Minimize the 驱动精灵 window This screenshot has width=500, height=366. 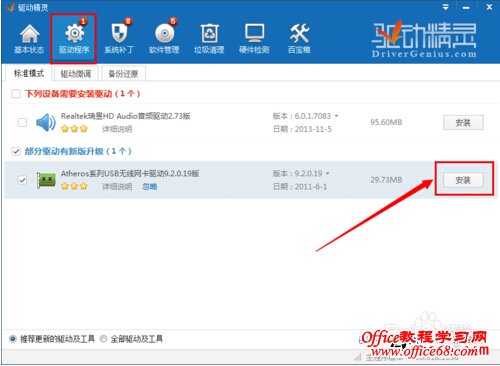(x=466, y=7)
